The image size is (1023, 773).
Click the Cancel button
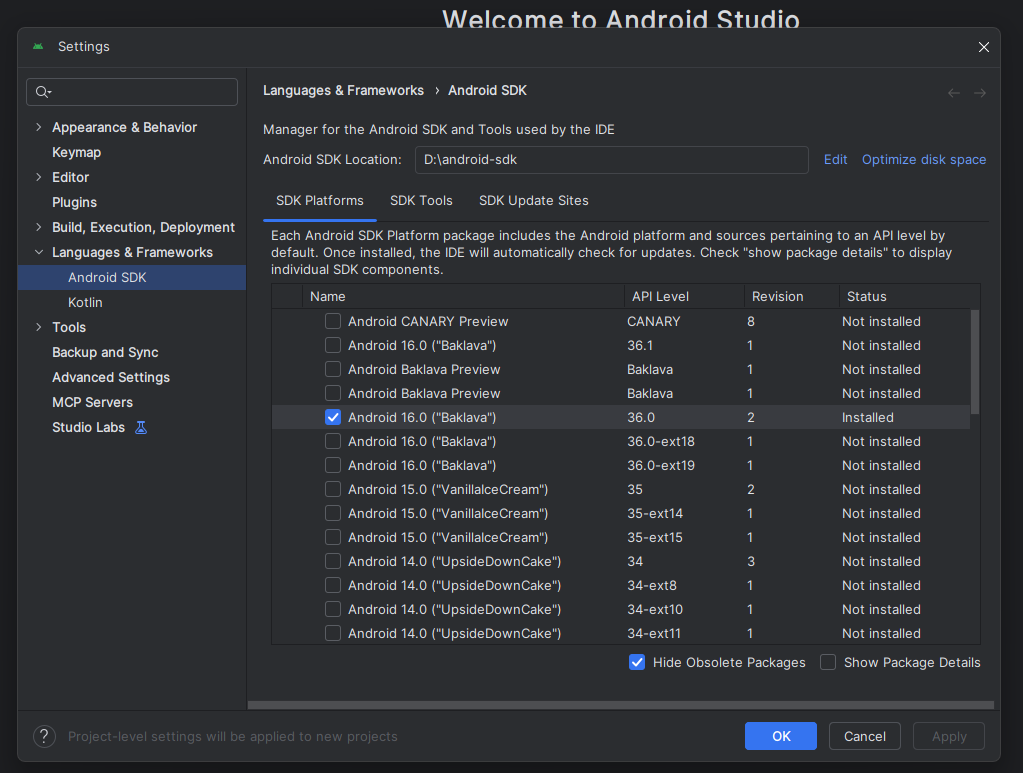tap(864, 736)
